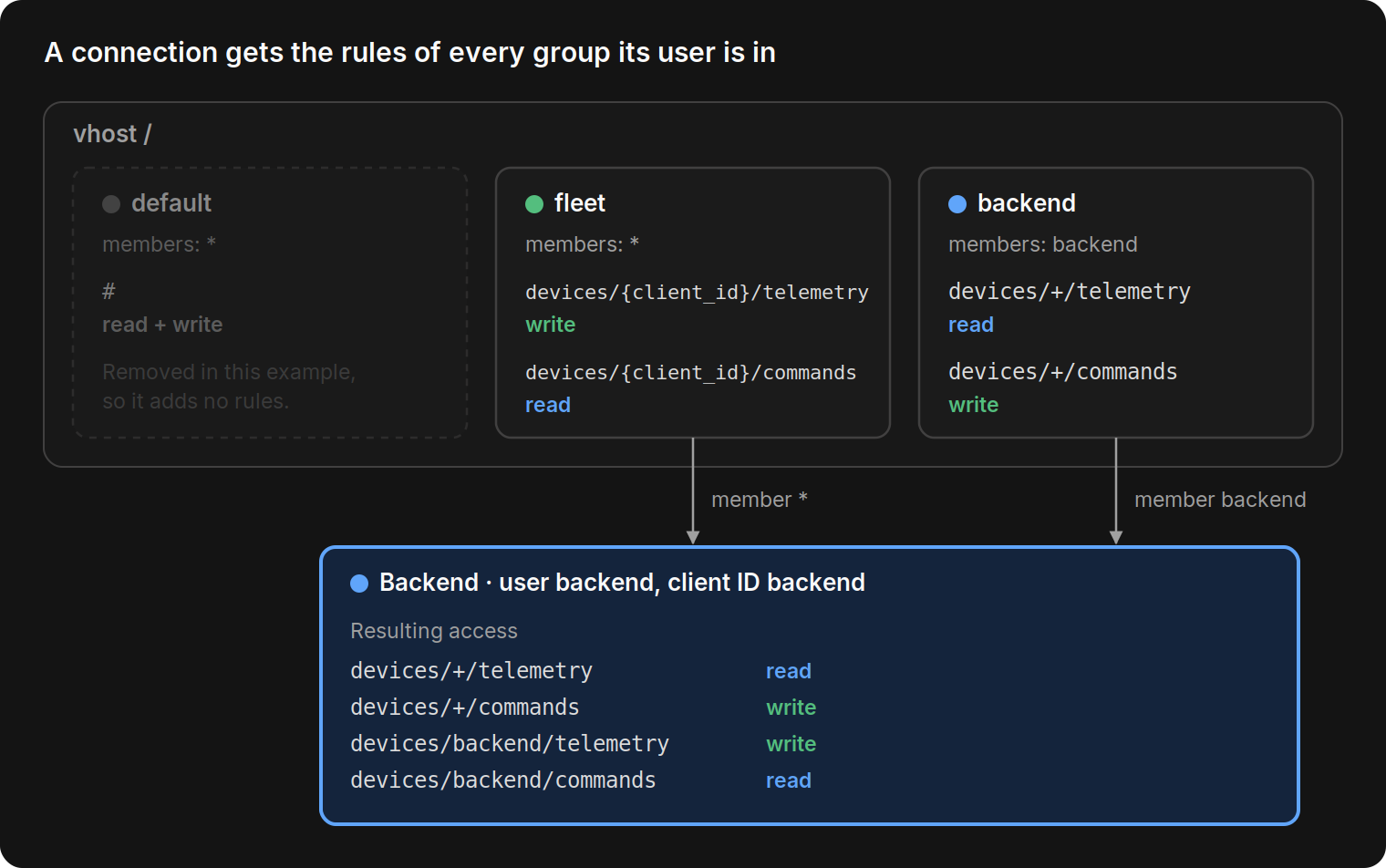Select "devices/+/telemetry" in the Resulting access list
1386x868 pixels.
471,671
